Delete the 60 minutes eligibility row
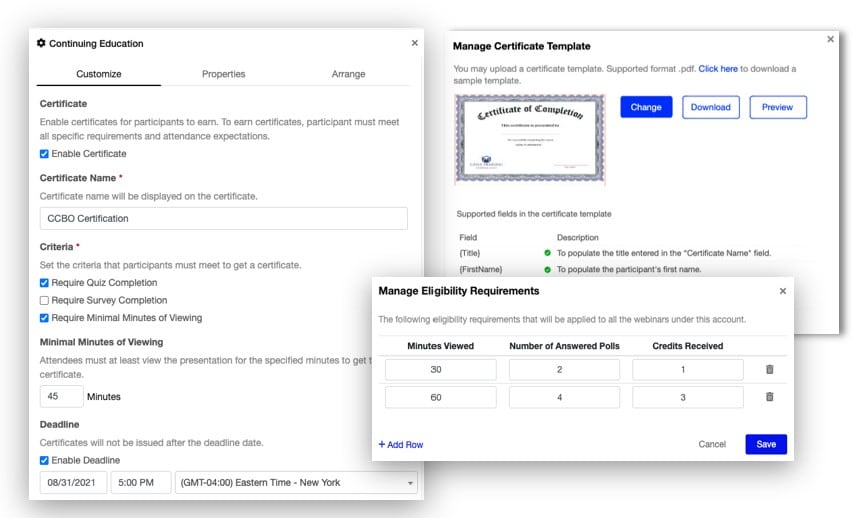 point(770,397)
